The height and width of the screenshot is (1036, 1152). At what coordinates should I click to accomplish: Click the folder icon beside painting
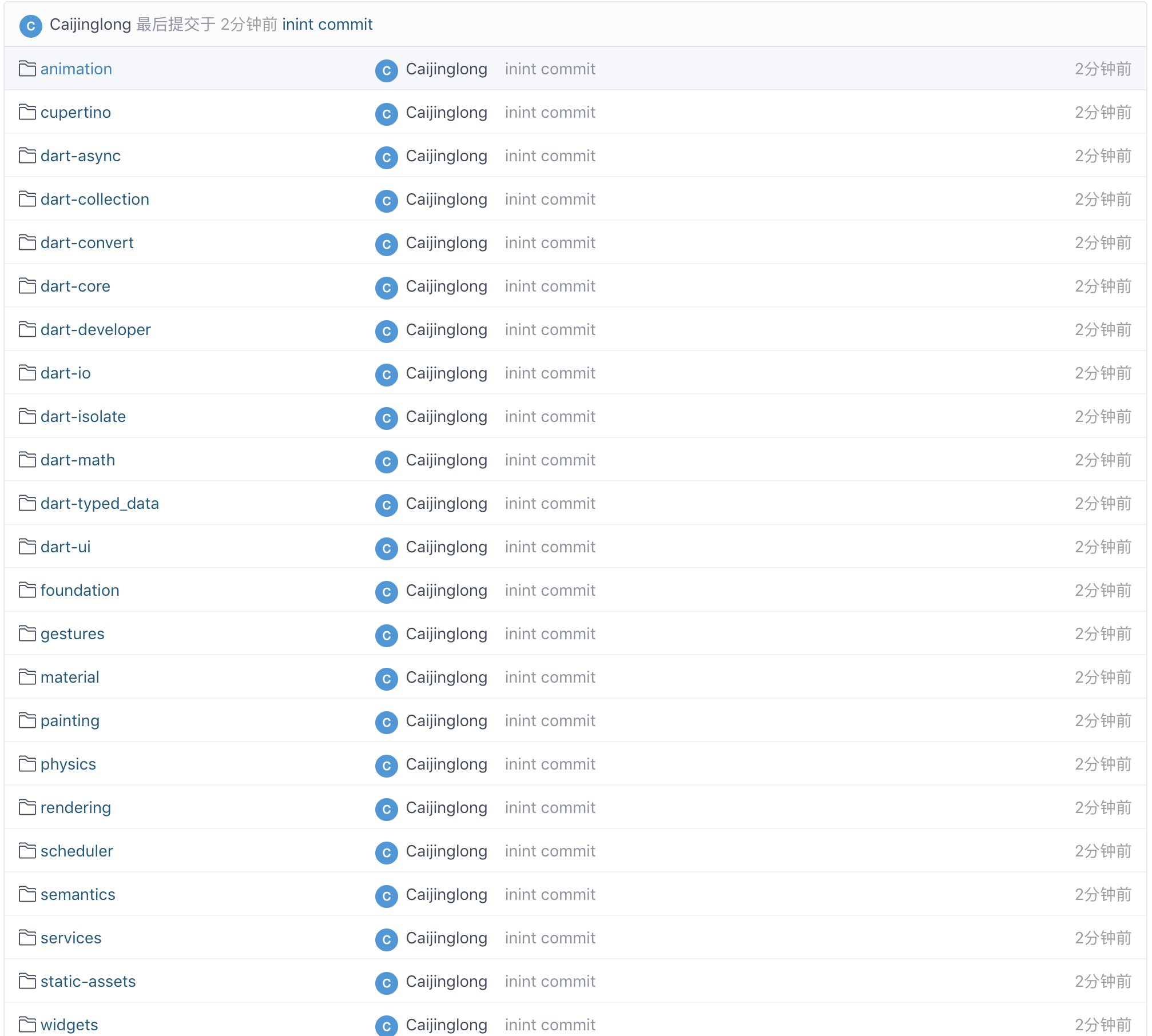click(x=27, y=721)
